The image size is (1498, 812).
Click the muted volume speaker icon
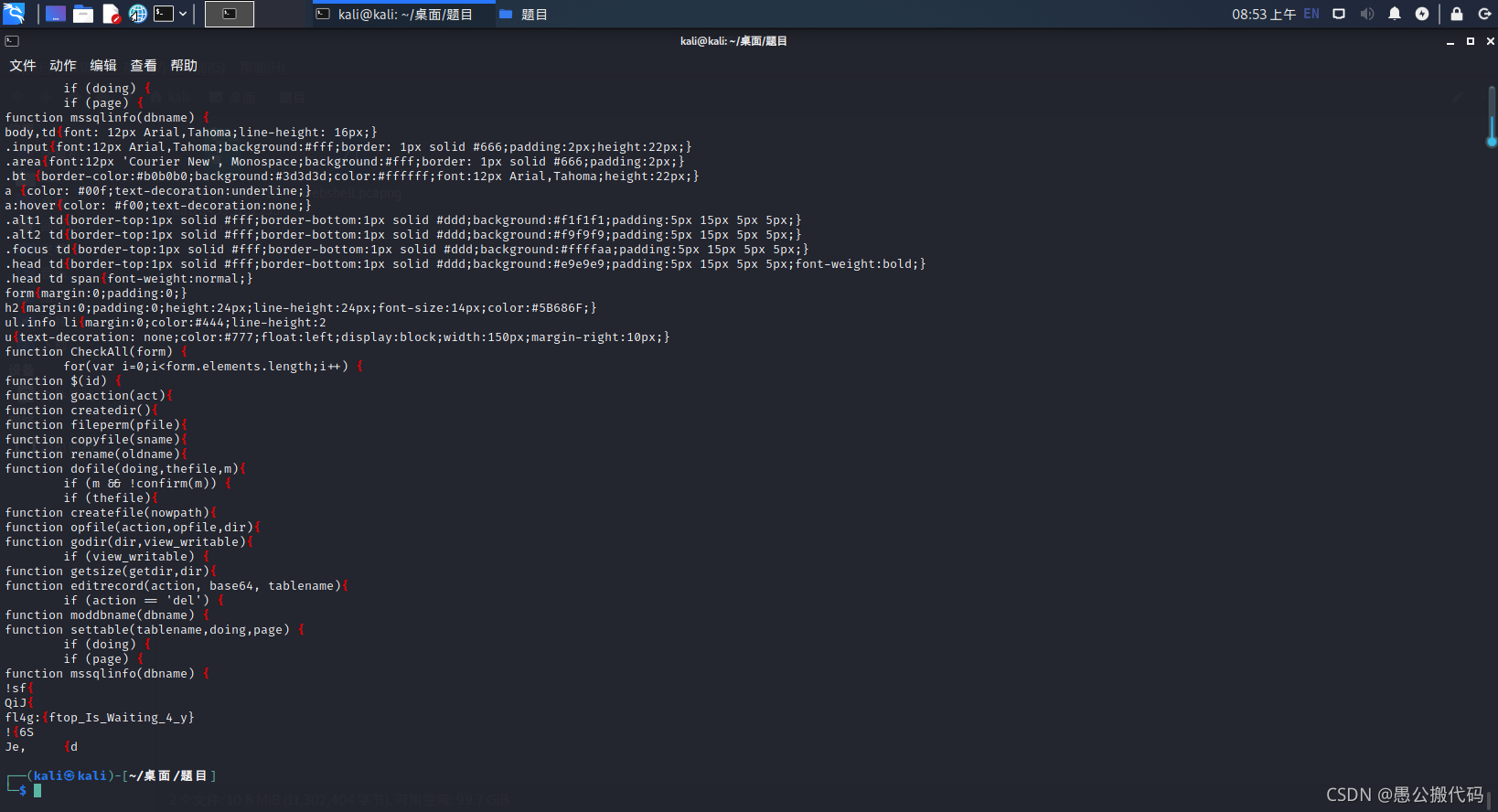(x=1367, y=14)
